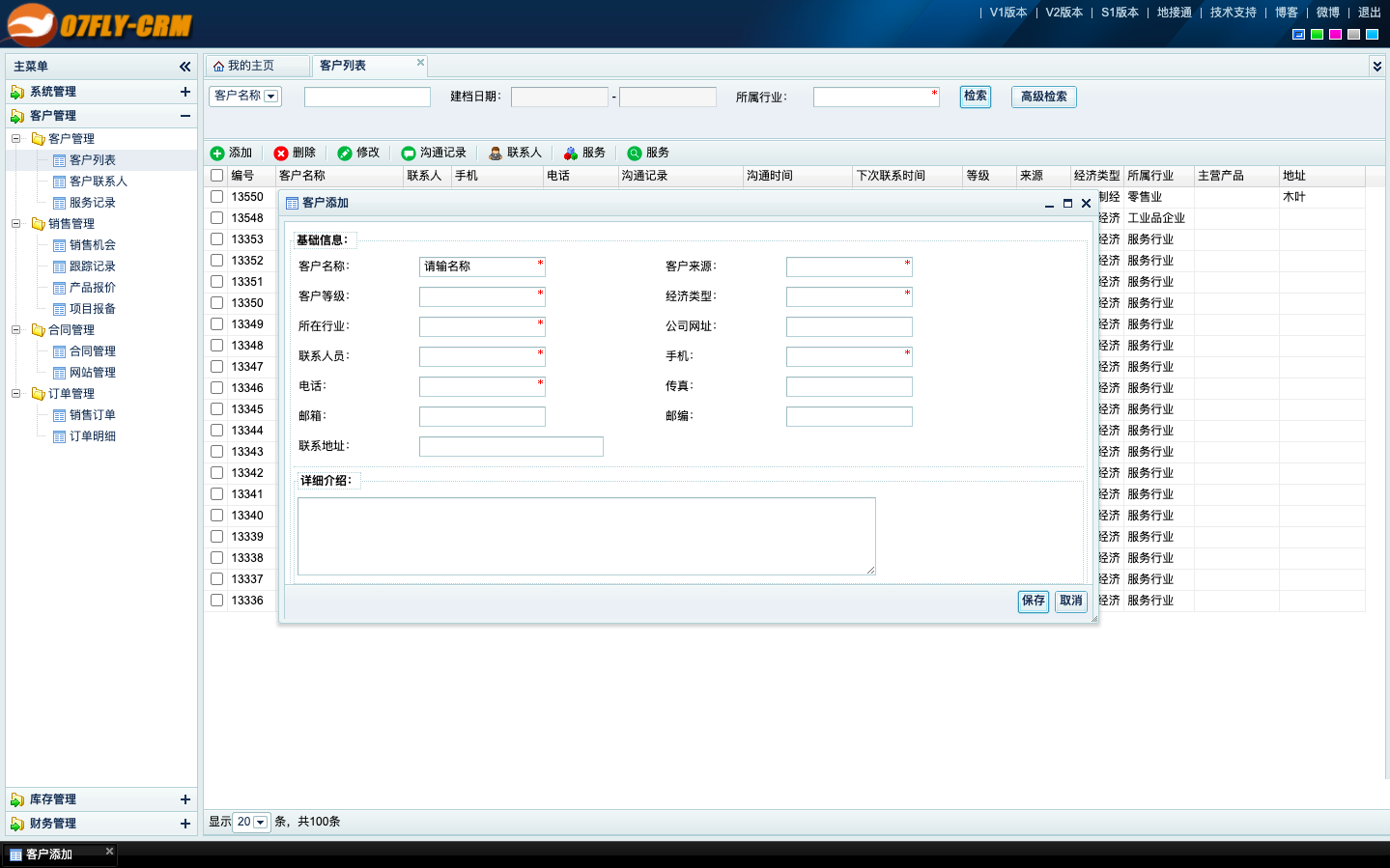Screen dimensions: 1390x868
Task: Open 订单明细 in the sidebar tree
Action: pos(93,436)
